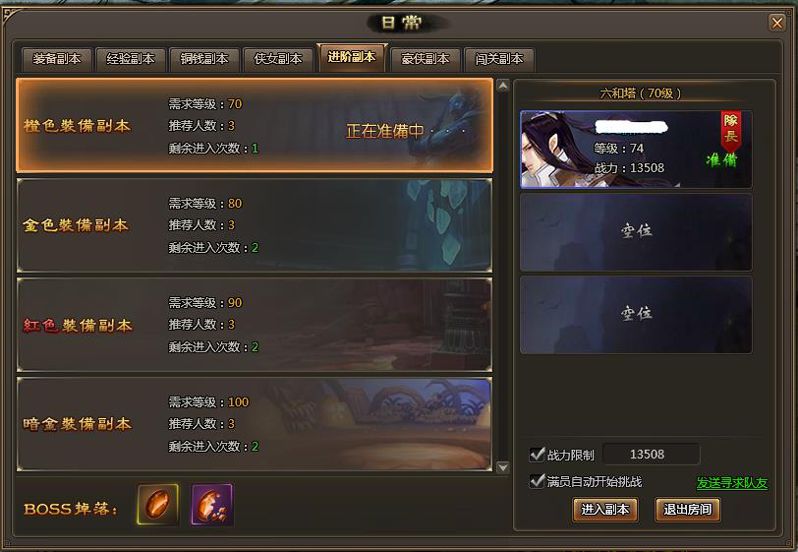Open the 铜钱副本 tab

205,60
